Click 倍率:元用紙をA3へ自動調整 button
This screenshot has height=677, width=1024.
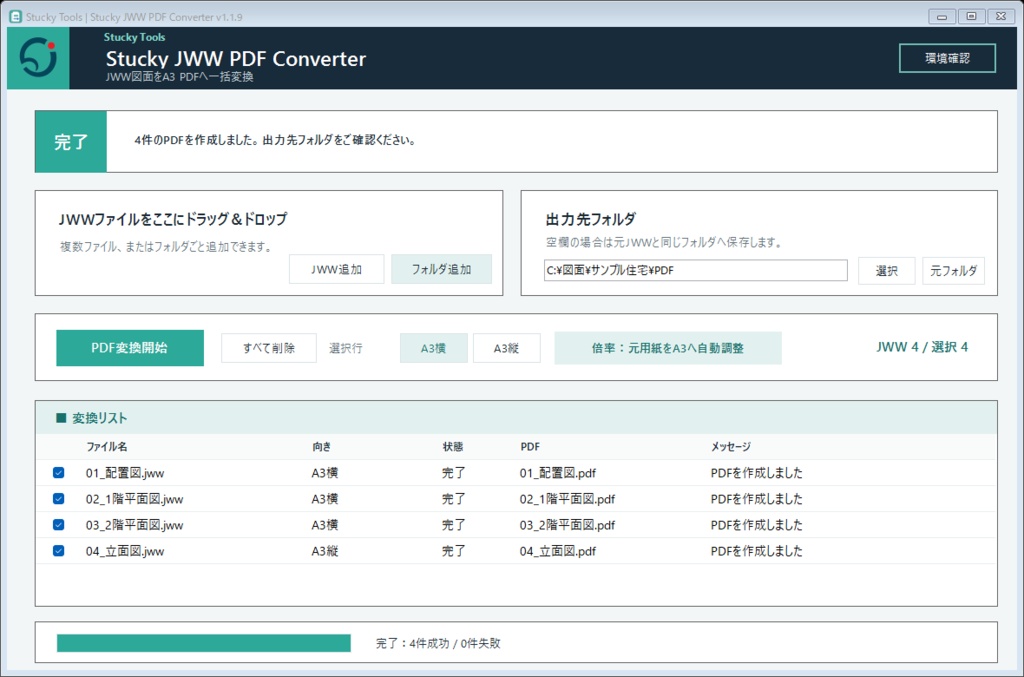668,348
